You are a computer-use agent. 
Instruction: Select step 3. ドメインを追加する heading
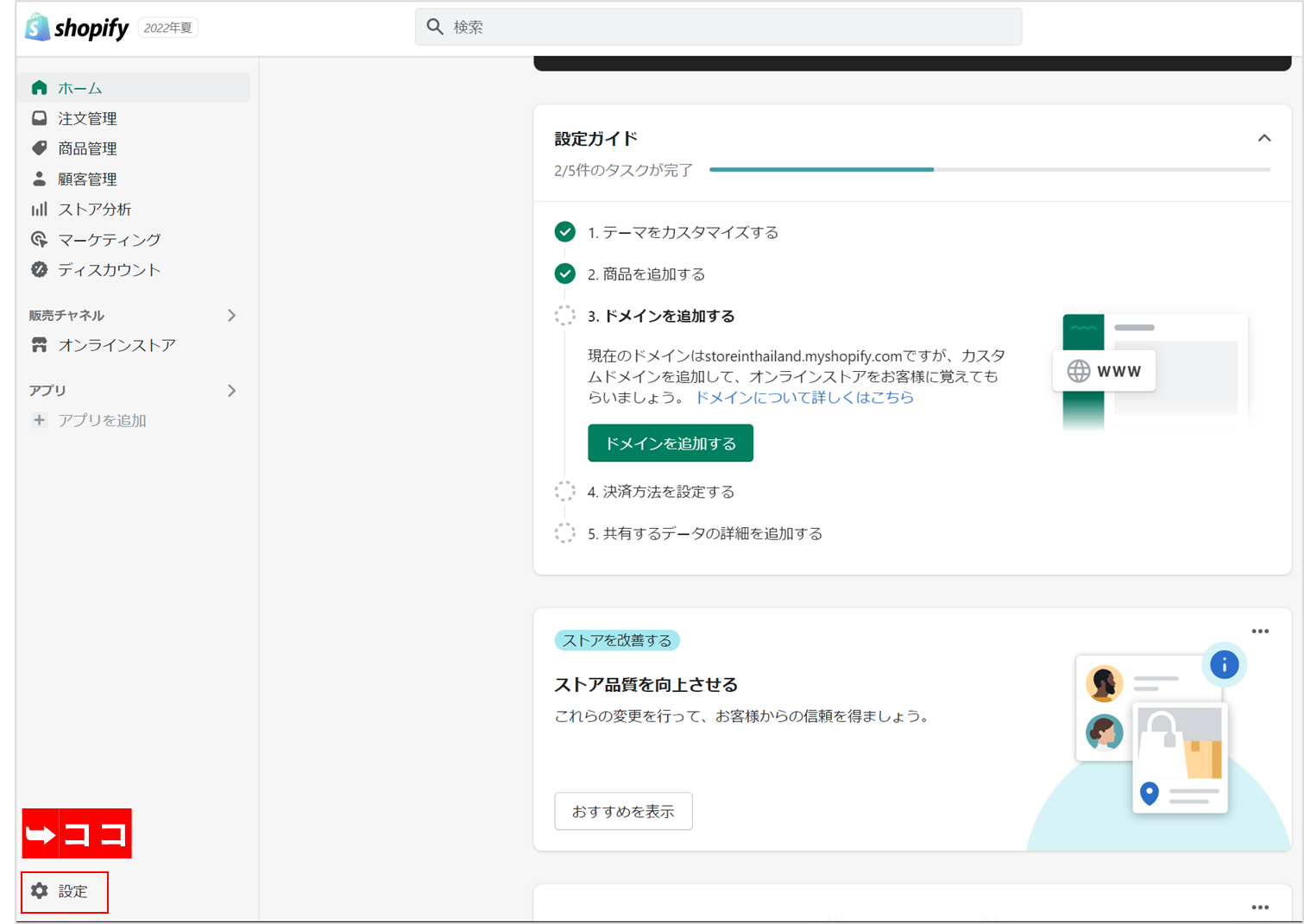pyautogui.click(x=661, y=316)
